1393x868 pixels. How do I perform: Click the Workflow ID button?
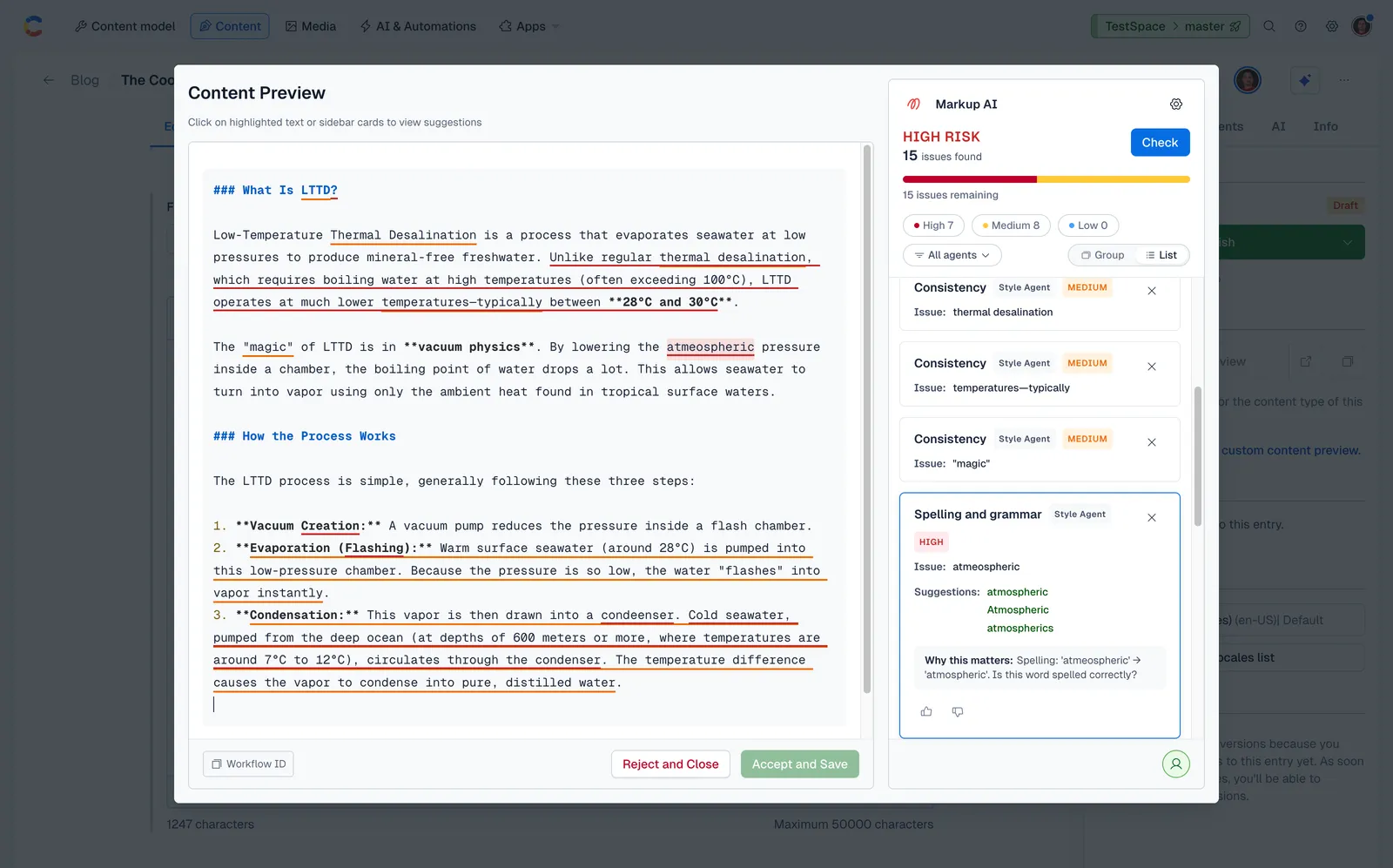click(248, 764)
